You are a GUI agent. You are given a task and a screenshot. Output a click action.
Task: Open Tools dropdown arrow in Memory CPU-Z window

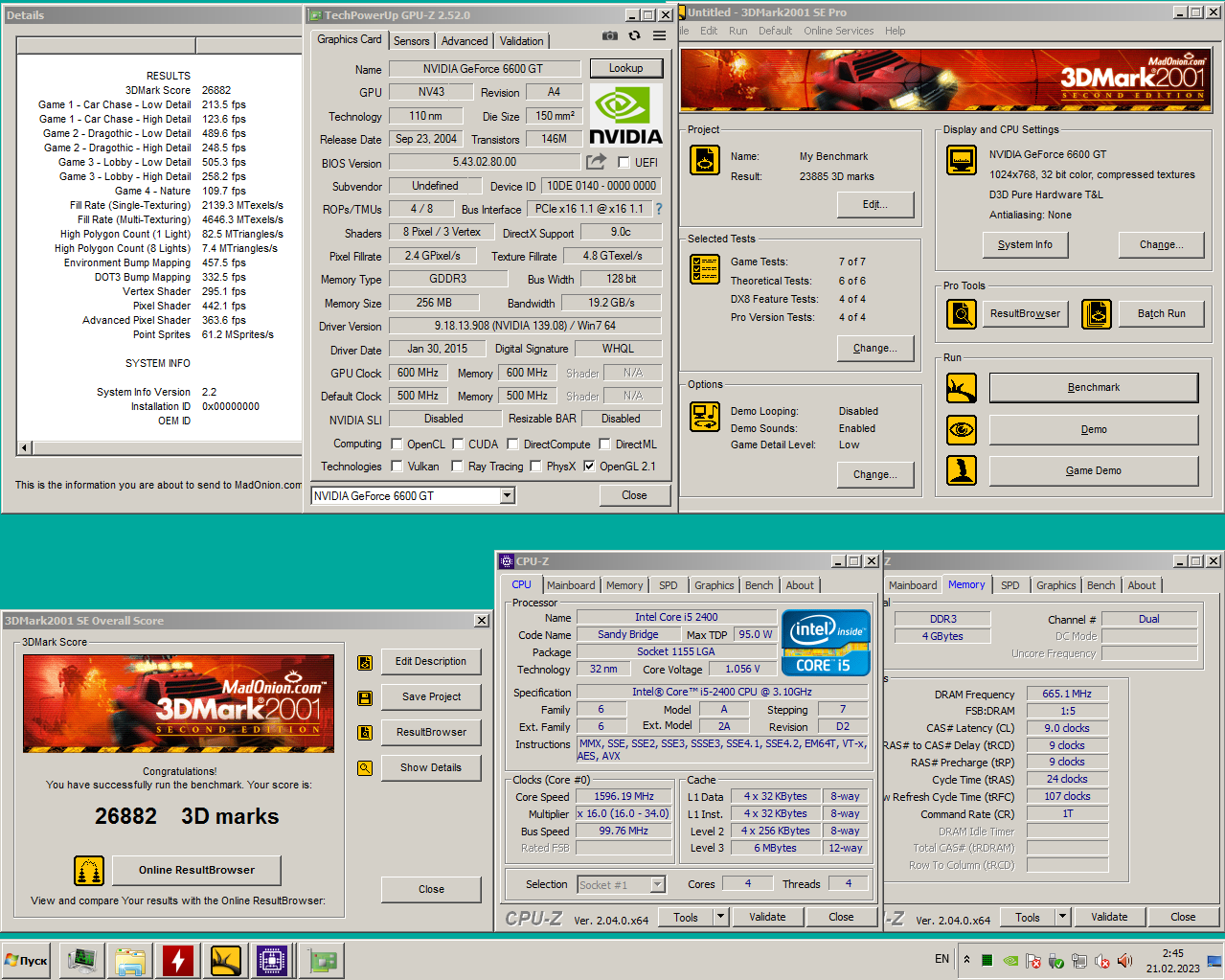pos(1062,917)
